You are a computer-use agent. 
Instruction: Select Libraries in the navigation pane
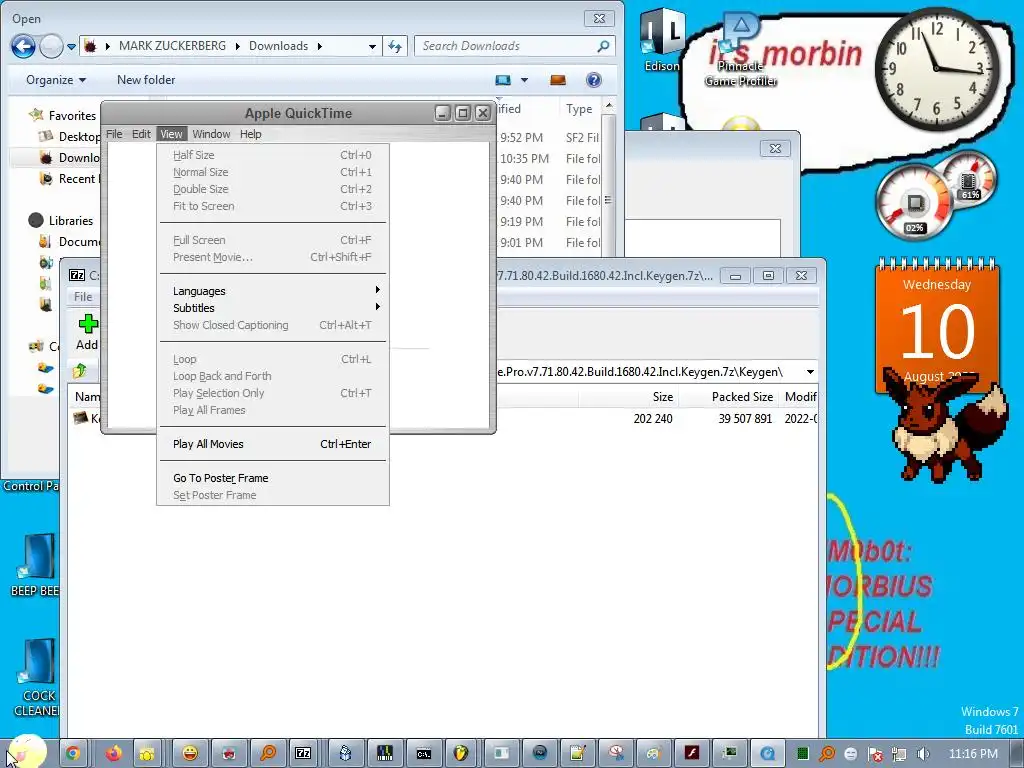(71, 221)
